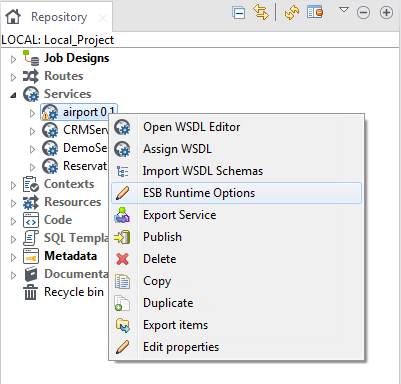401x384 pixels.
Task: Select the Services tree item
Action: 67,94
